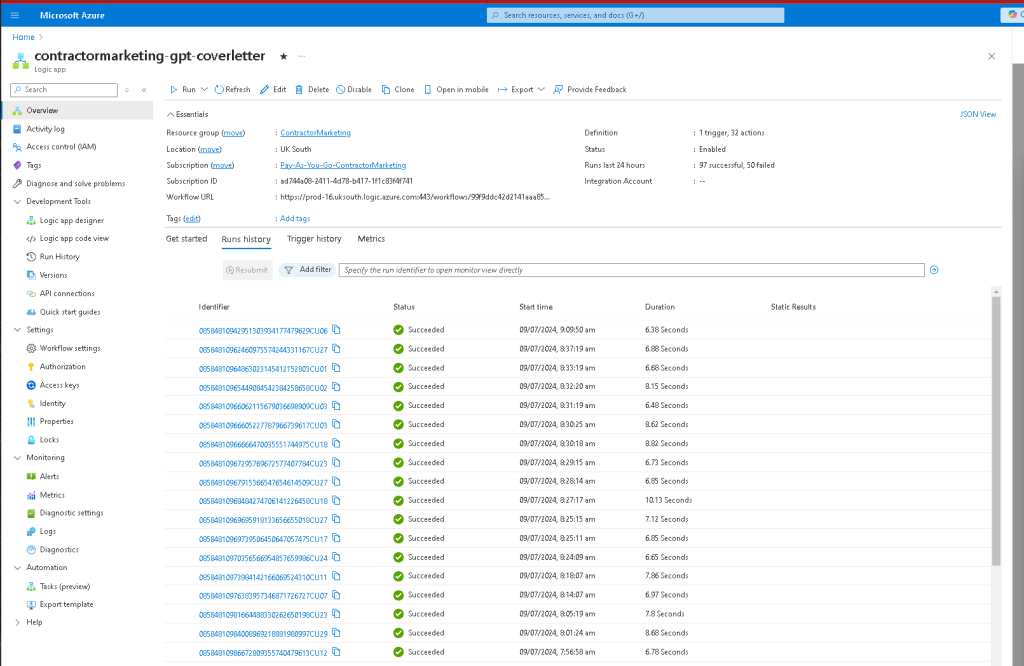1024x666 pixels.
Task: Focus the run identifier input field
Action: (x=632, y=270)
